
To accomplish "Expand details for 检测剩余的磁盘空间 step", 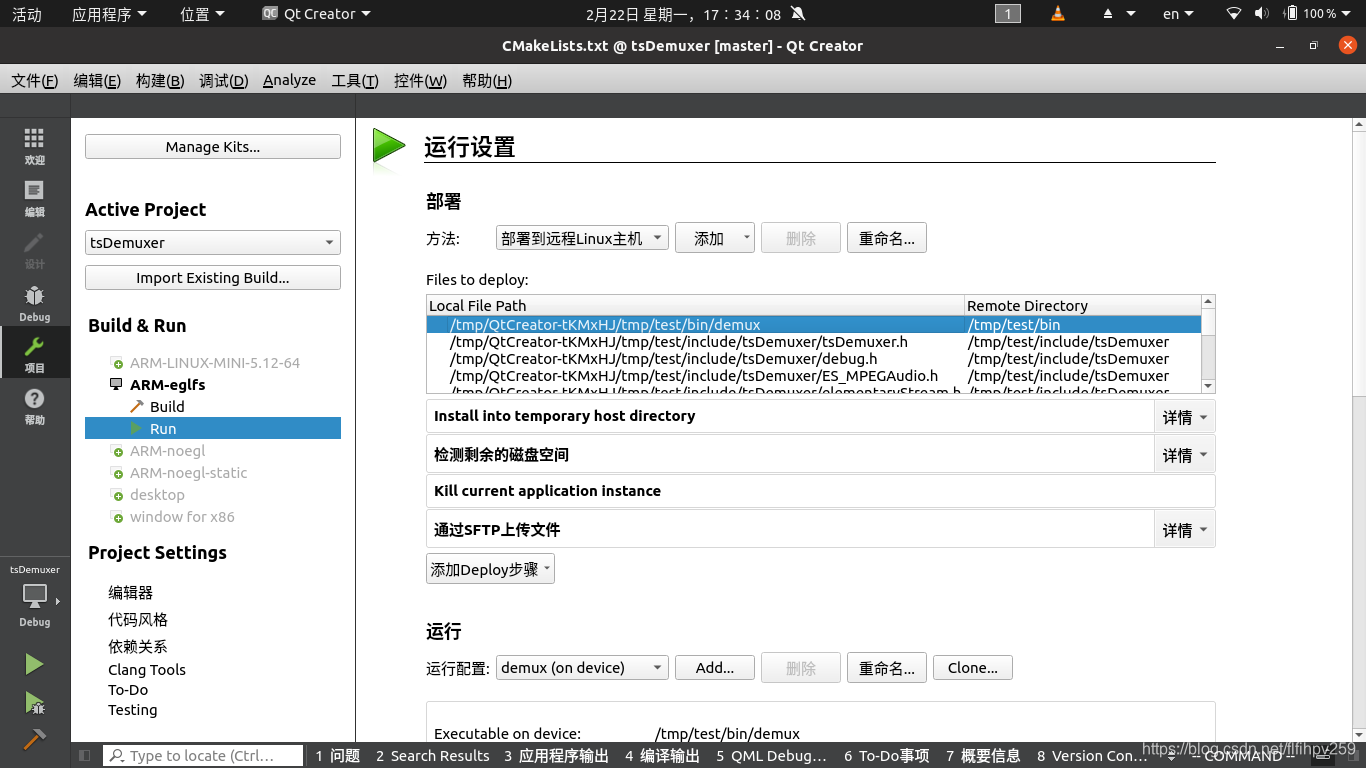I will (1185, 454).
